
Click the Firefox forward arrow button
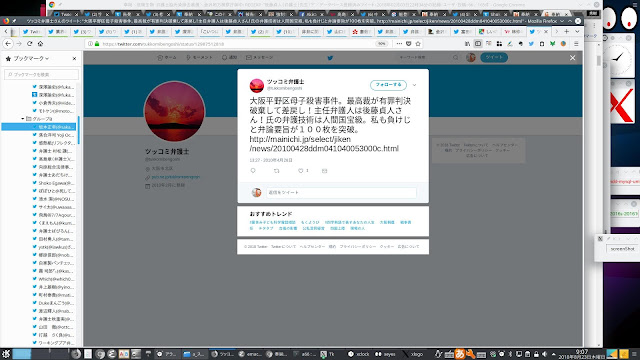pyautogui.click(x=19, y=44)
